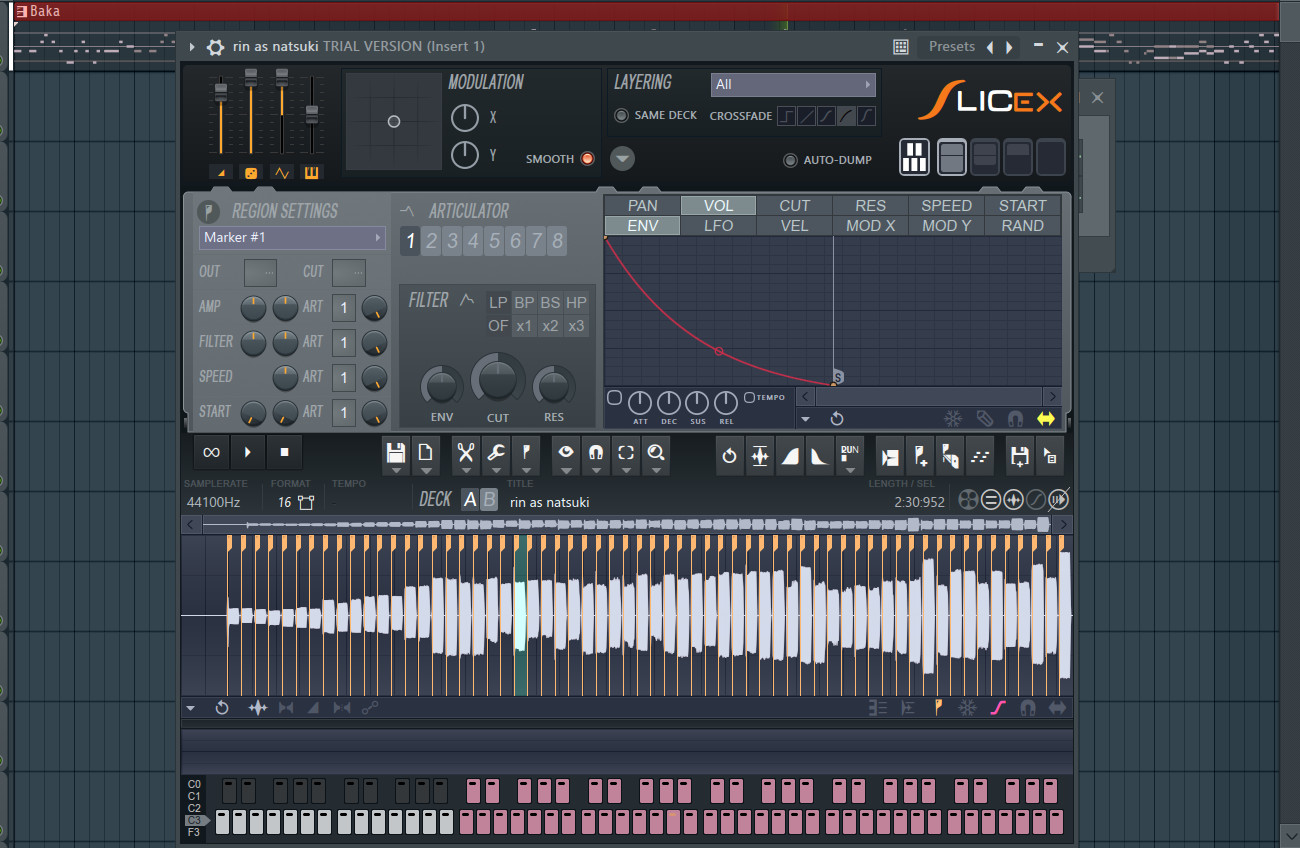Click the freeze snowflake icon in envelope editor
This screenshot has height=848, width=1300.
[953, 419]
